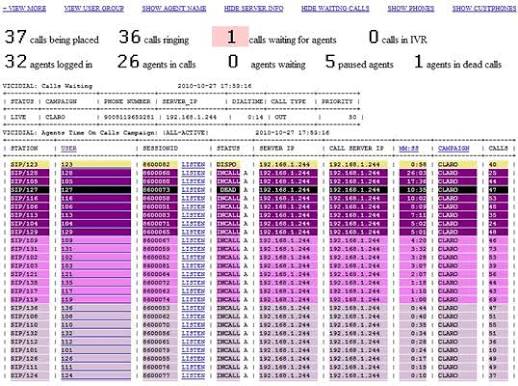Click LISTEN on the SIP/136 row
518x386 pixels.
tap(193, 308)
